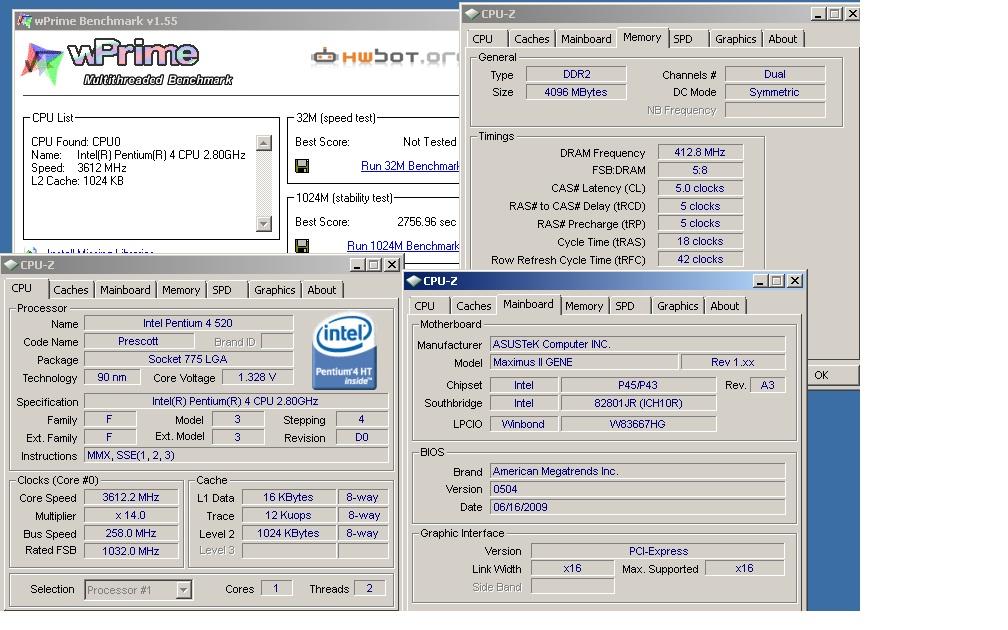Viewport: 1008px width, 630px height.
Task: Click the wPrime Benchmark title bar icon
Action: coord(24,21)
